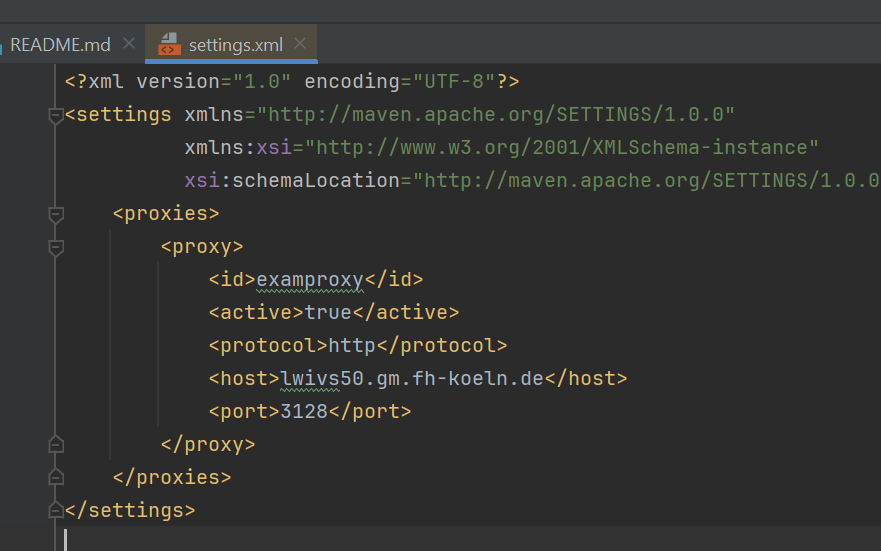
Task: Click the encoding "UTF-8" value
Action: [x=454, y=82]
